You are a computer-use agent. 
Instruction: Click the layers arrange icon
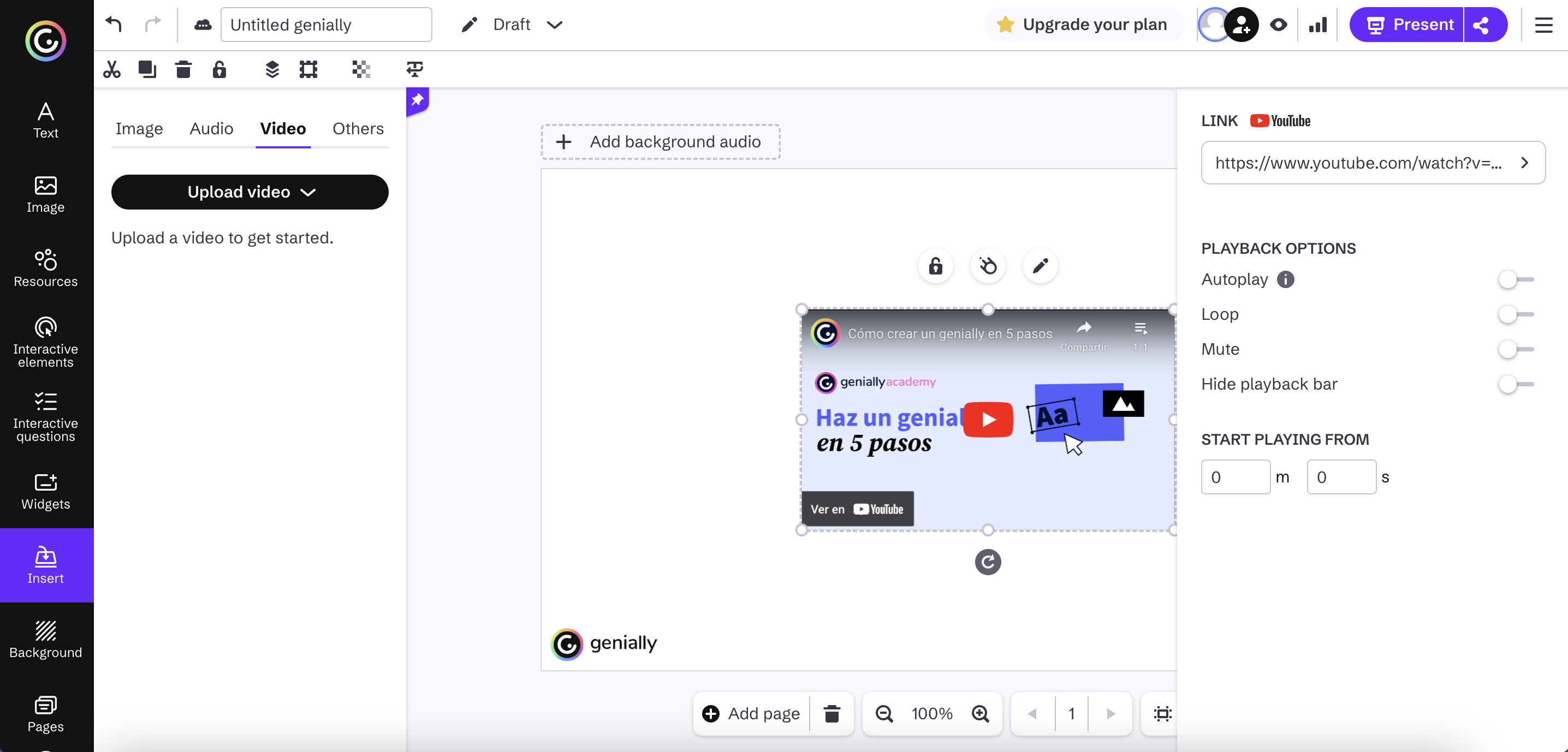[x=272, y=69]
